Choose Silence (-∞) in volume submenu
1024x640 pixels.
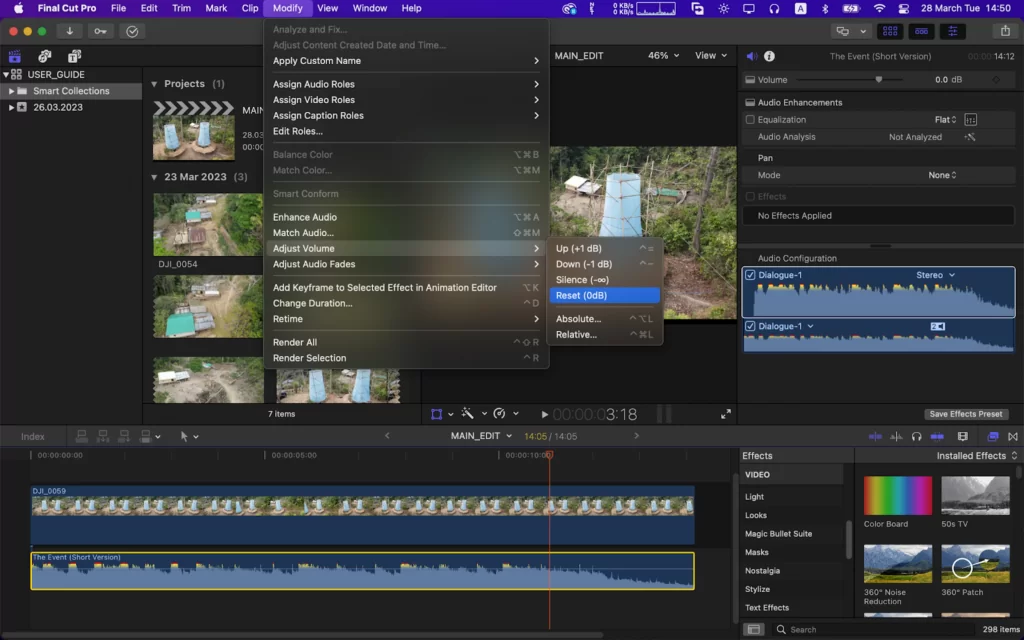(x=604, y=280)
